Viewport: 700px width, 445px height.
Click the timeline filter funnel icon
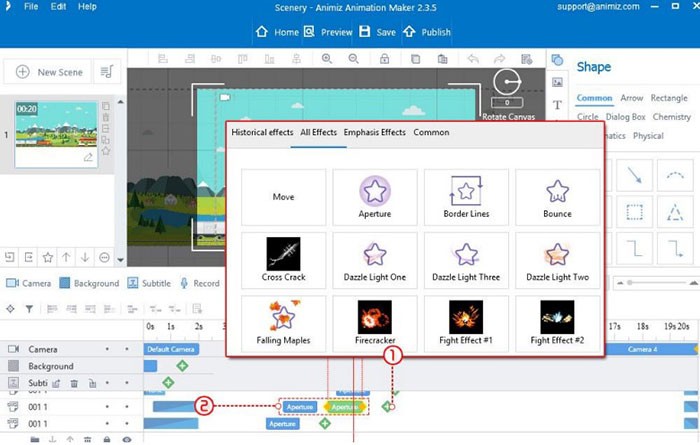tap(29, 309)
